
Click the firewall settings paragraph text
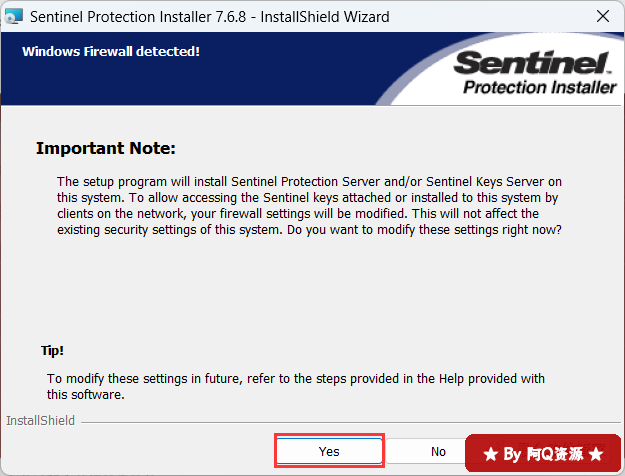tap(310, 206)
